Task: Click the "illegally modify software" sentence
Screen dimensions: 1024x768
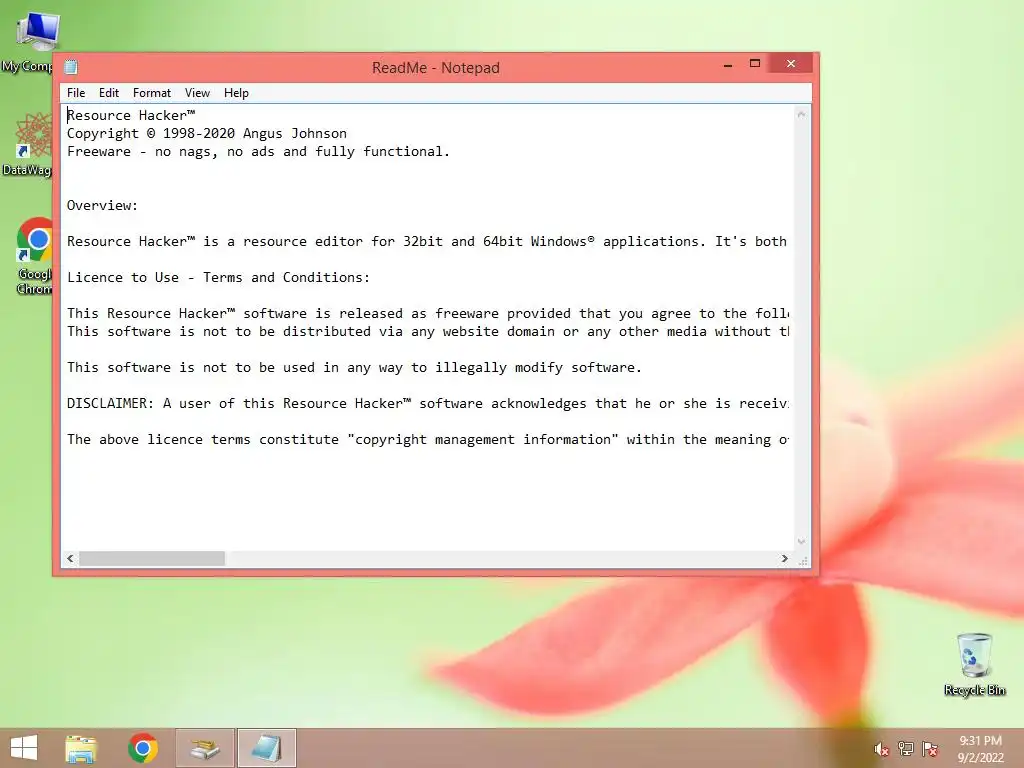Action: tap(354, 367)
